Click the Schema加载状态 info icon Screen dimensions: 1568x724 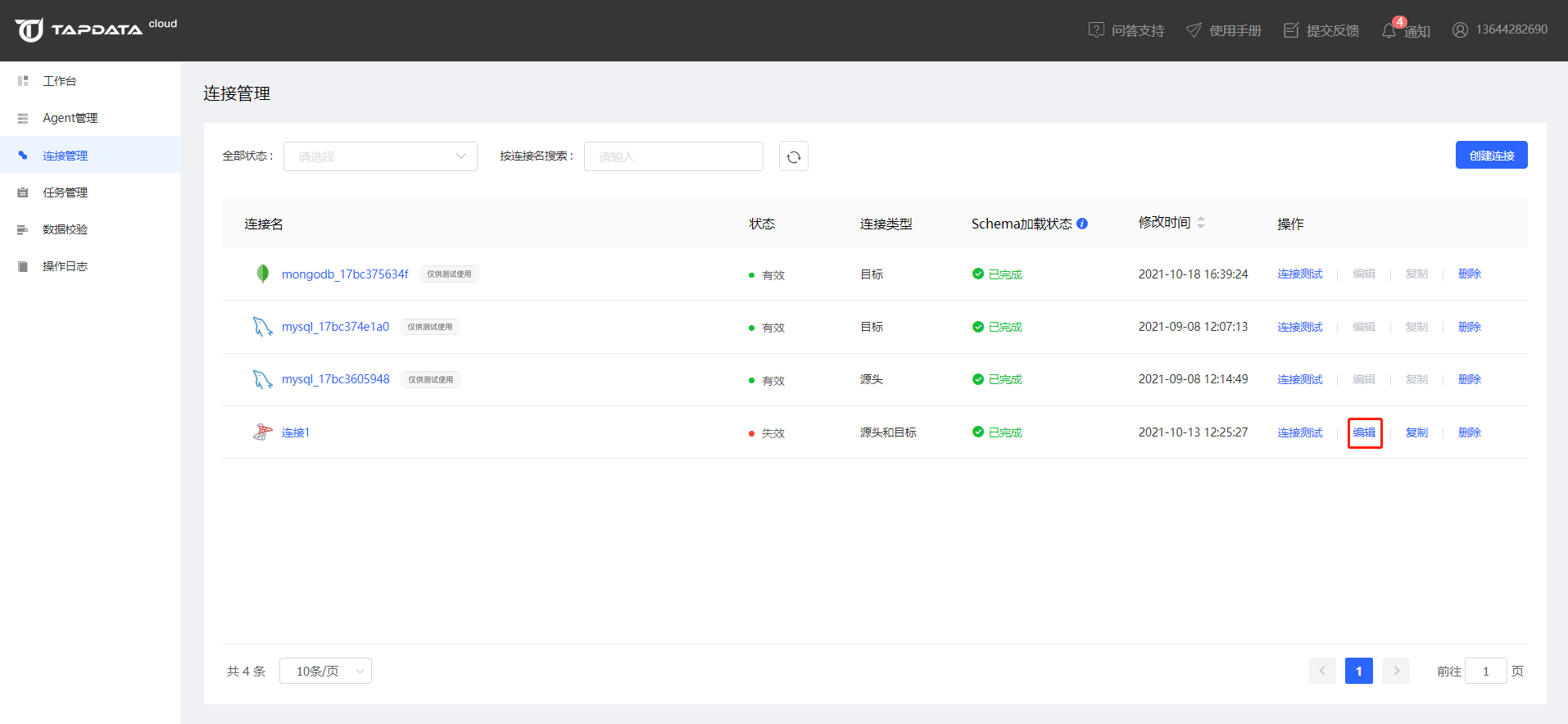1082,224
